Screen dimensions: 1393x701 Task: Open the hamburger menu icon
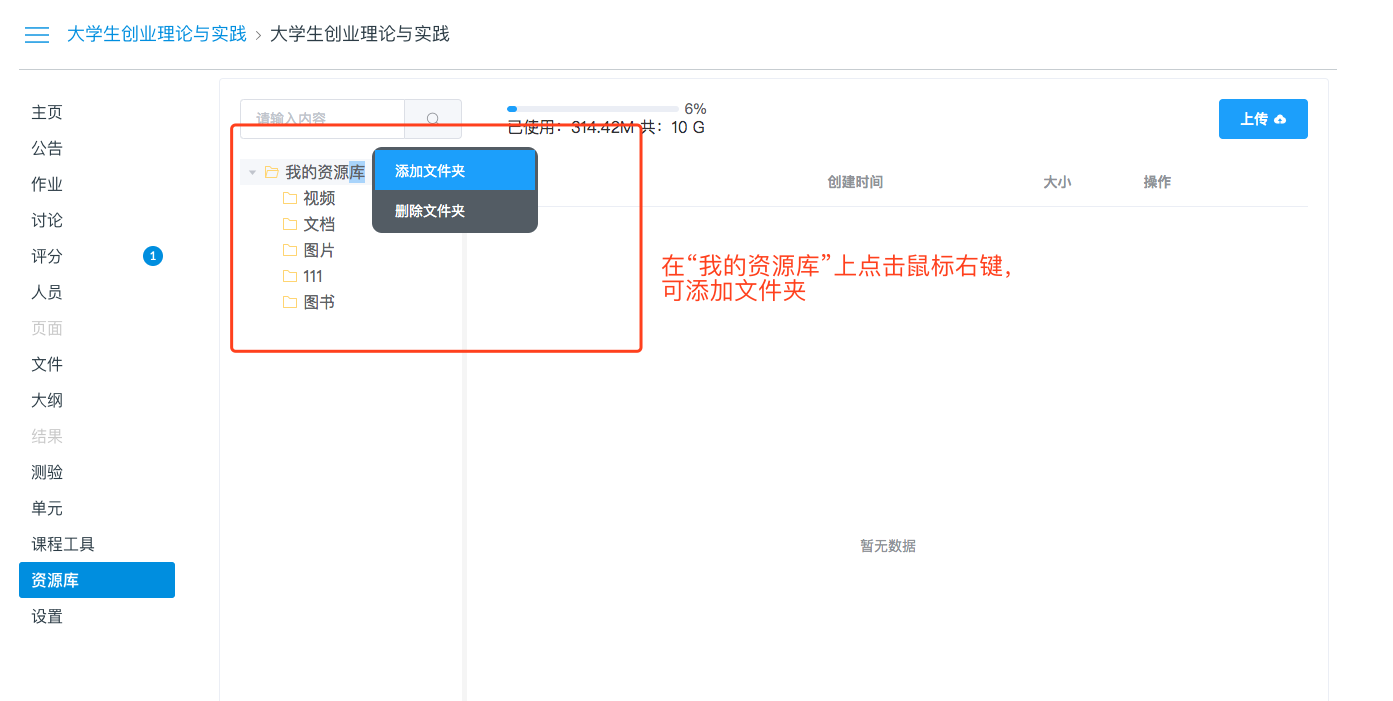pyautogui.click(x=37, y=35)
